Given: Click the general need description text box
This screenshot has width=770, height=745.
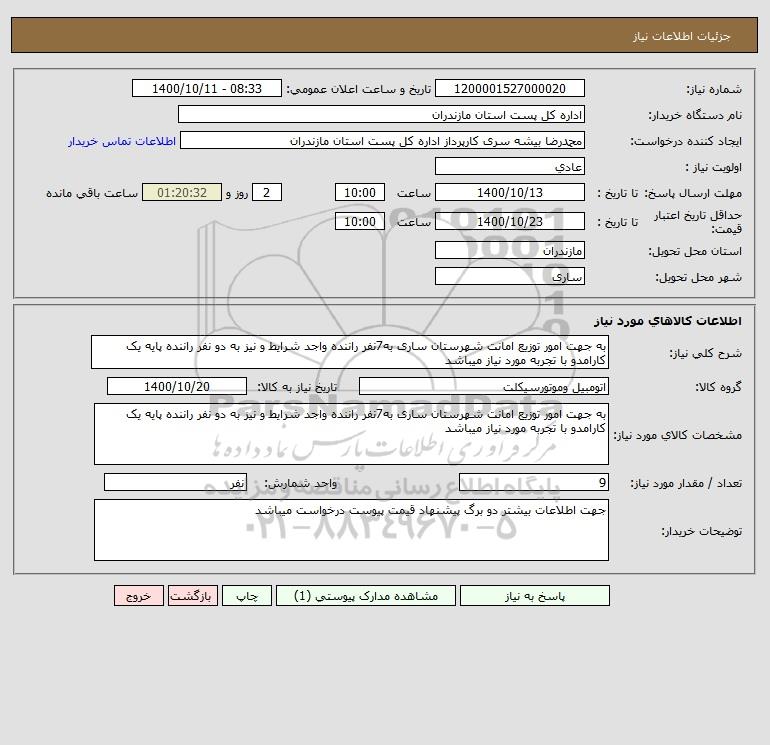Looking at the screenshot, I should pos(350,352).
